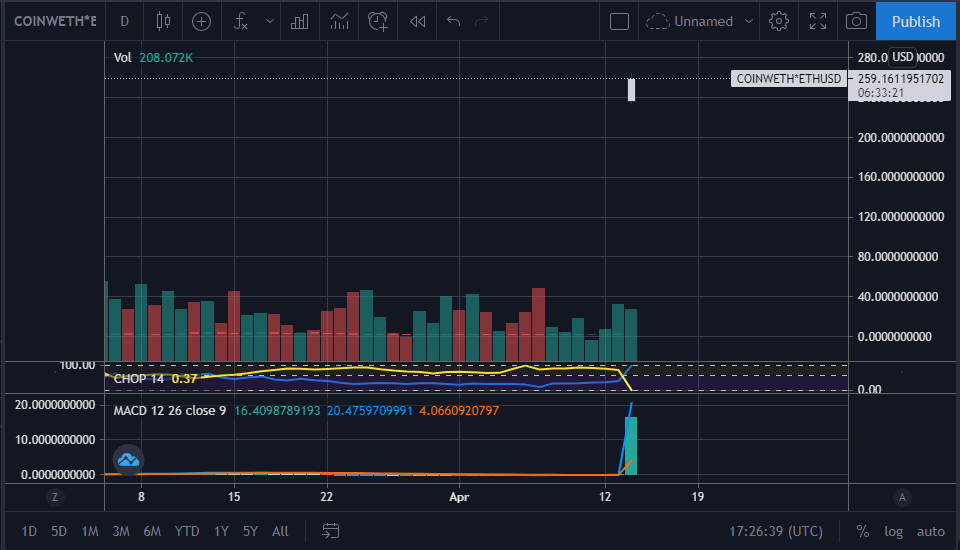Open indicator templates icon

339,21
